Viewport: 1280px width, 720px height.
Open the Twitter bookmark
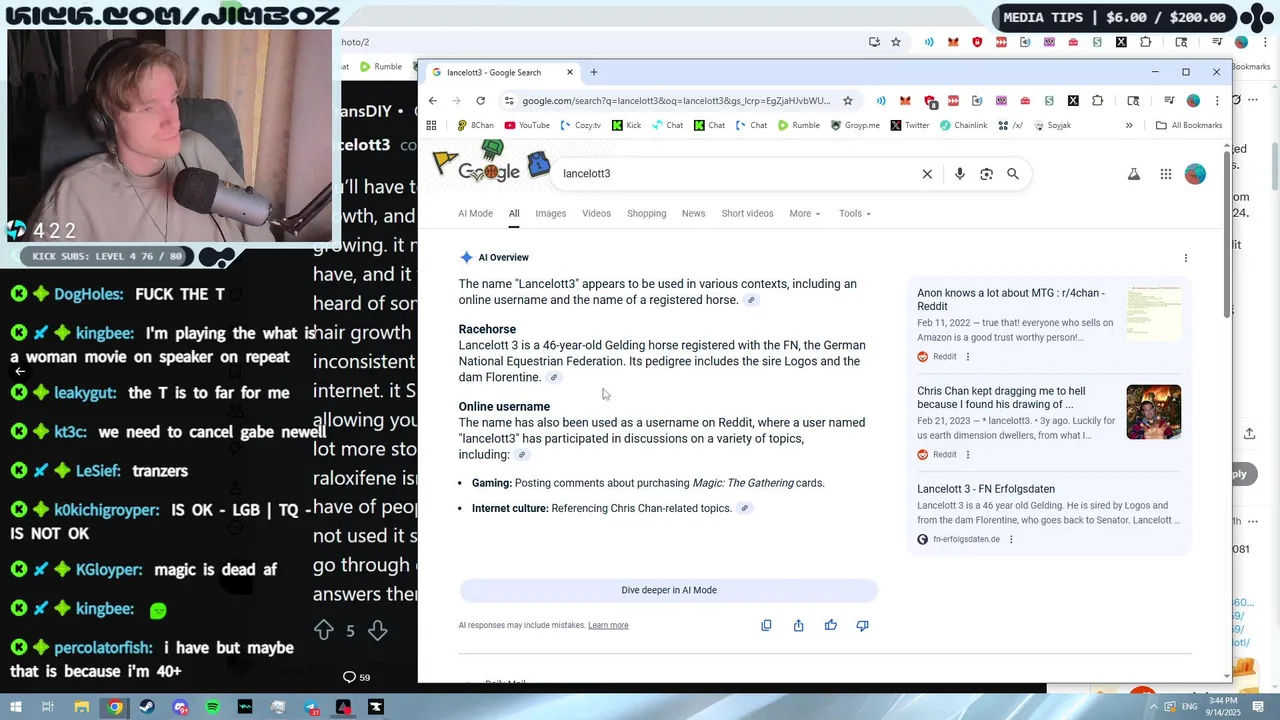coord(910,125)
